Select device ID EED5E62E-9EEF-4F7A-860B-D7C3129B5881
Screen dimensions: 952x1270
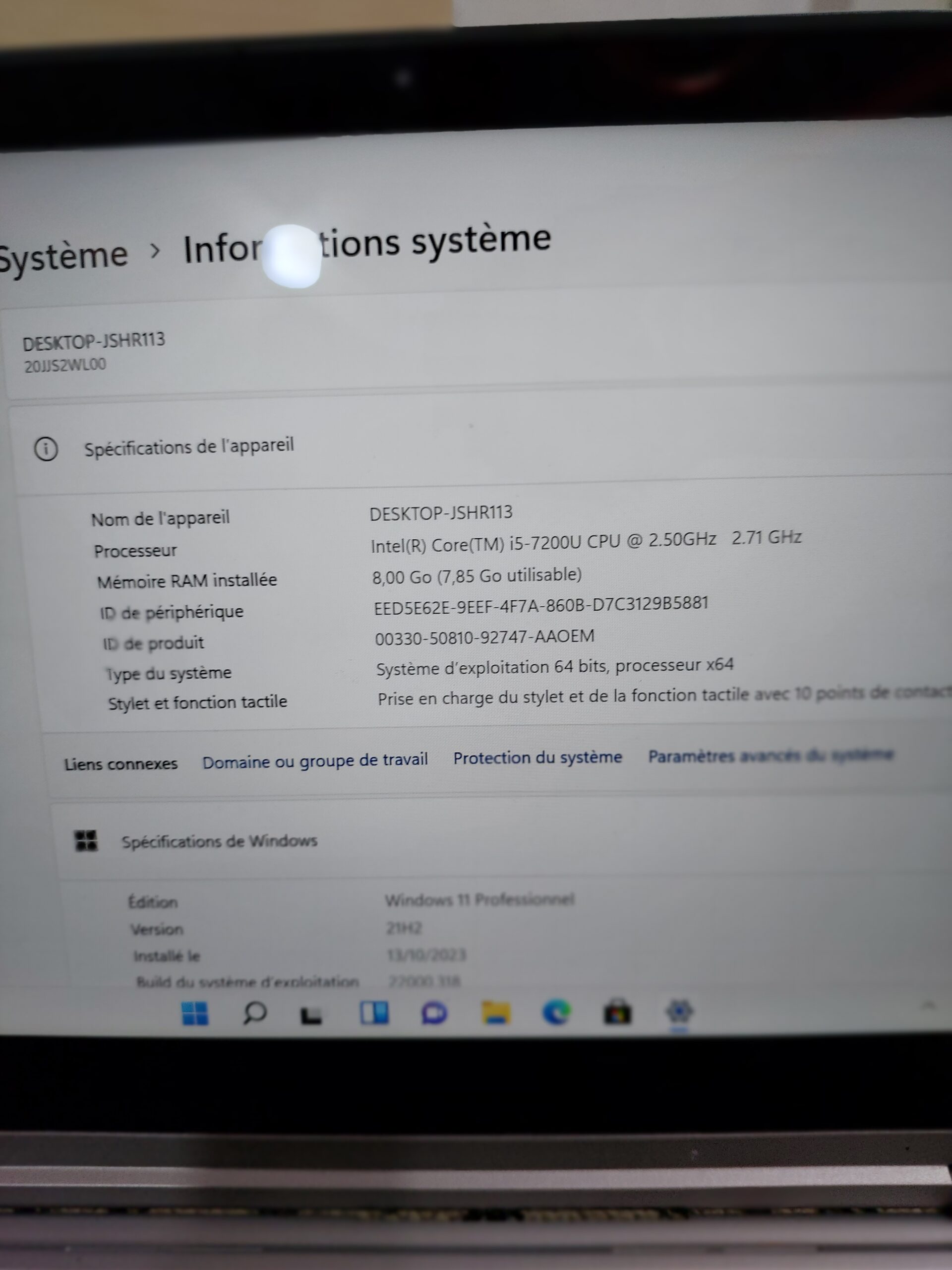(541, 606)
